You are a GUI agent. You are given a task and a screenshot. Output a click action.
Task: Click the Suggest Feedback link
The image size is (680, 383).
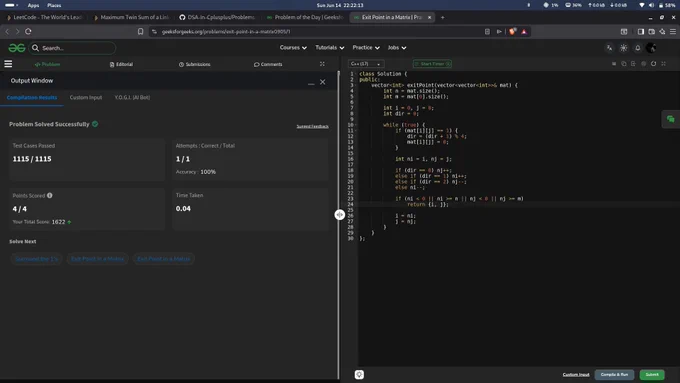312,126
